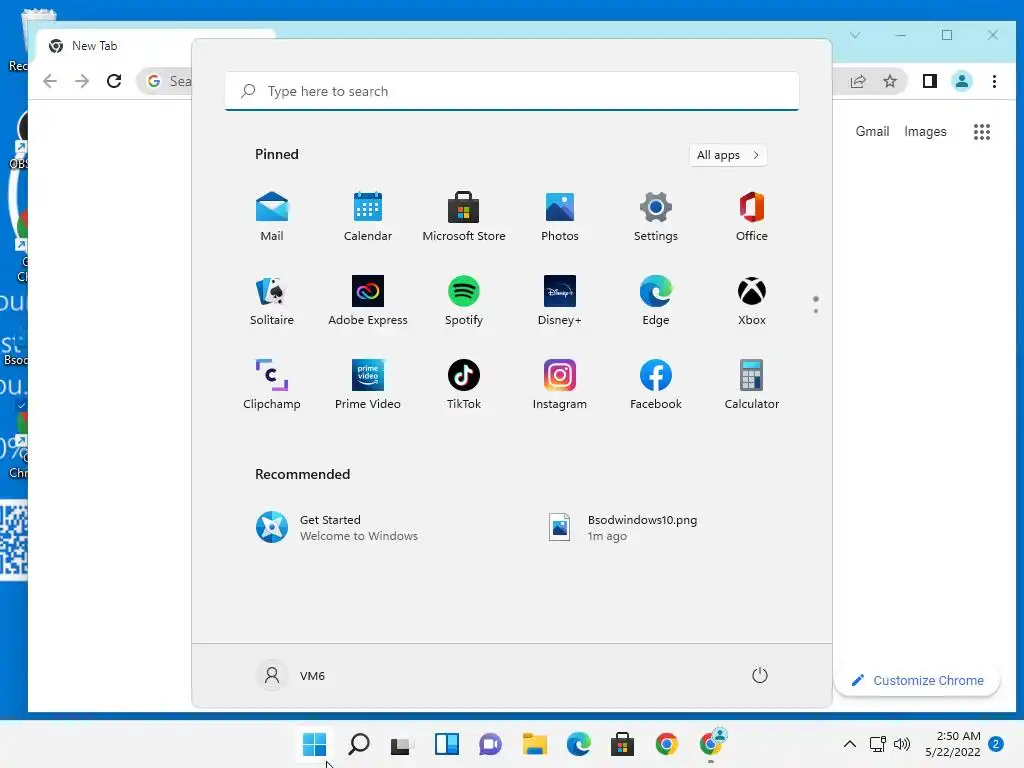Open the Xbox app

(x=752, y=301)
